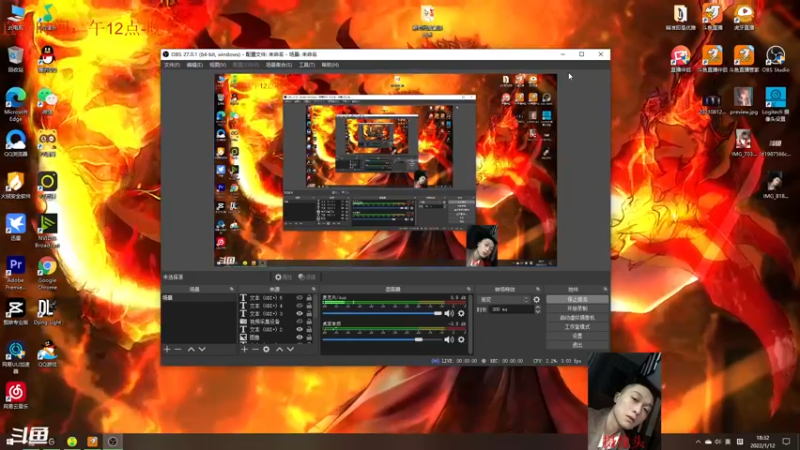Click the Settings button in Controls
This screenshot has height=450, width=800.
577,336
